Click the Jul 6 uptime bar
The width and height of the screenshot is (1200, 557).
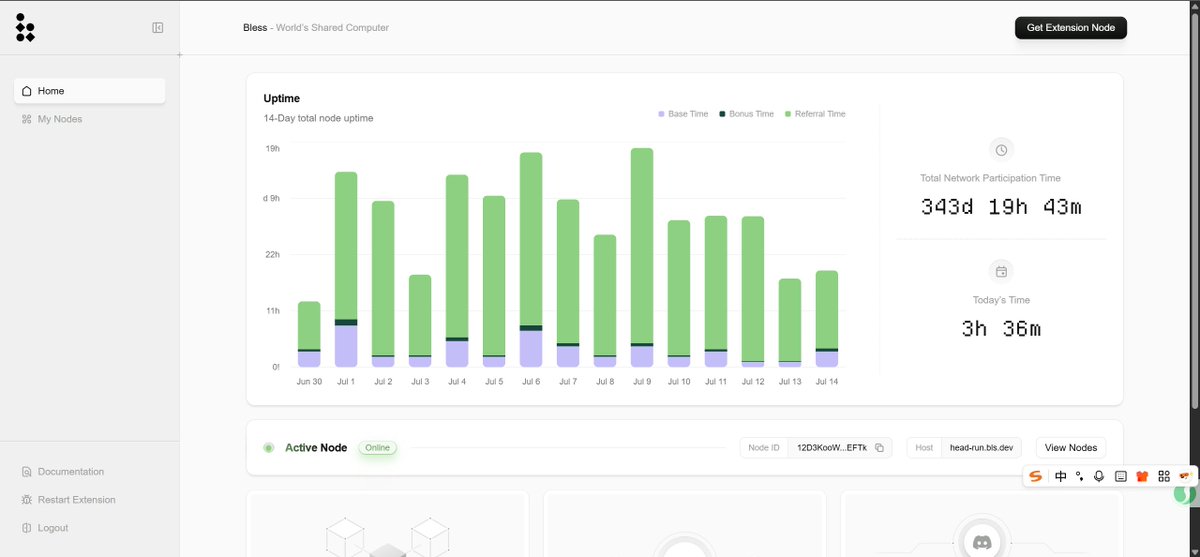531,260
